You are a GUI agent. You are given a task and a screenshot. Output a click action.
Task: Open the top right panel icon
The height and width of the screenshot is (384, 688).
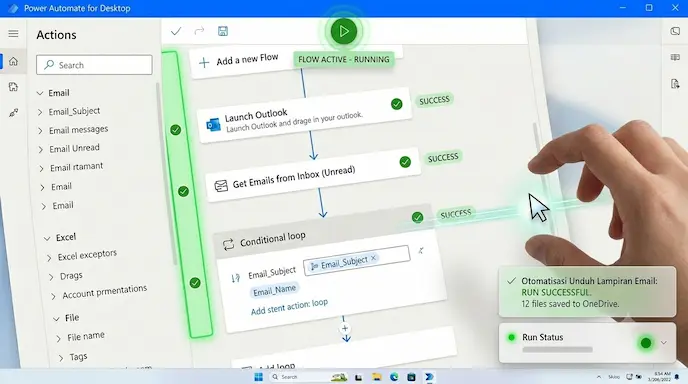coord(675,31)
